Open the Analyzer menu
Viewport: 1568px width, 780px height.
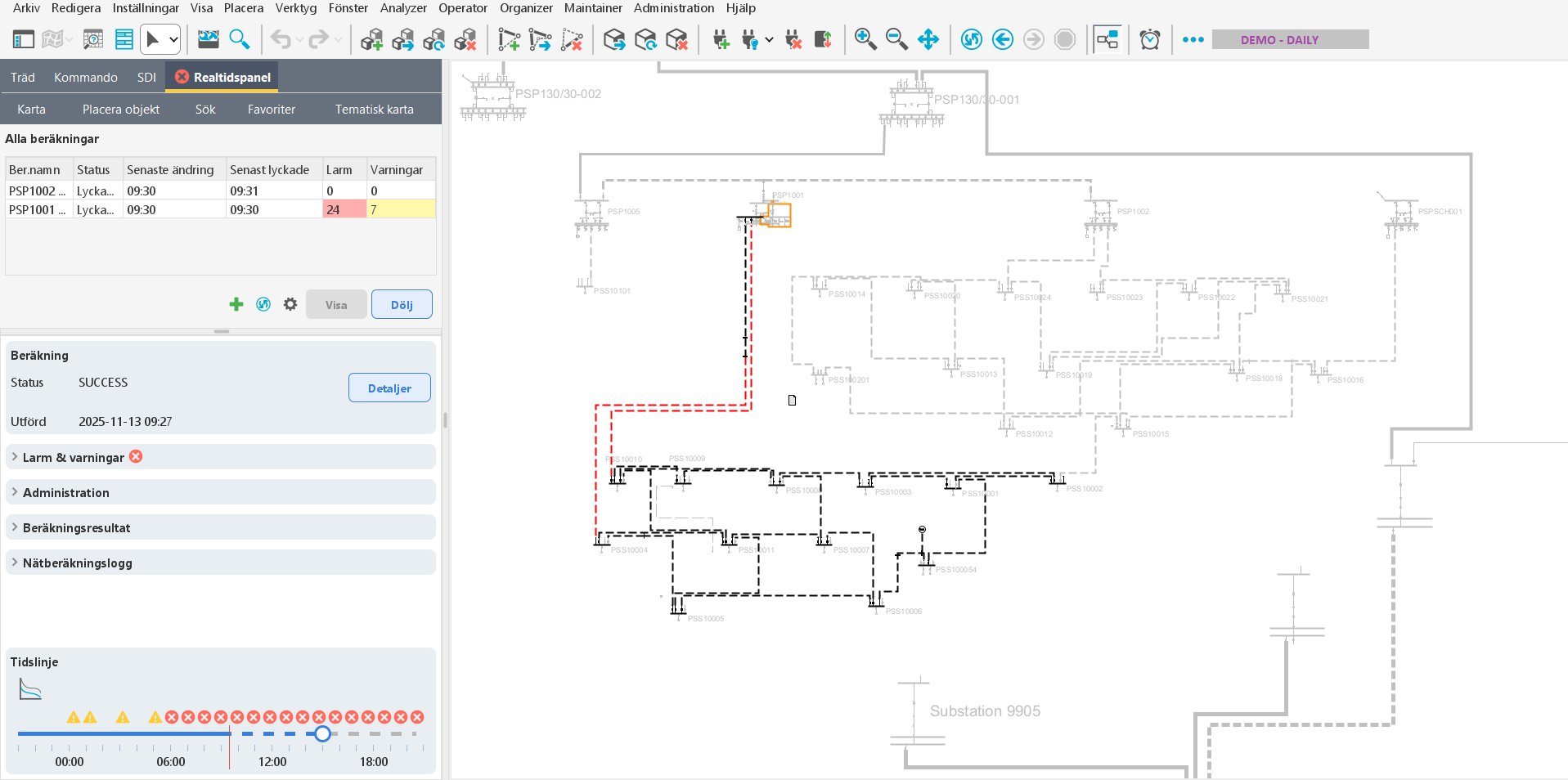point(403,8)
